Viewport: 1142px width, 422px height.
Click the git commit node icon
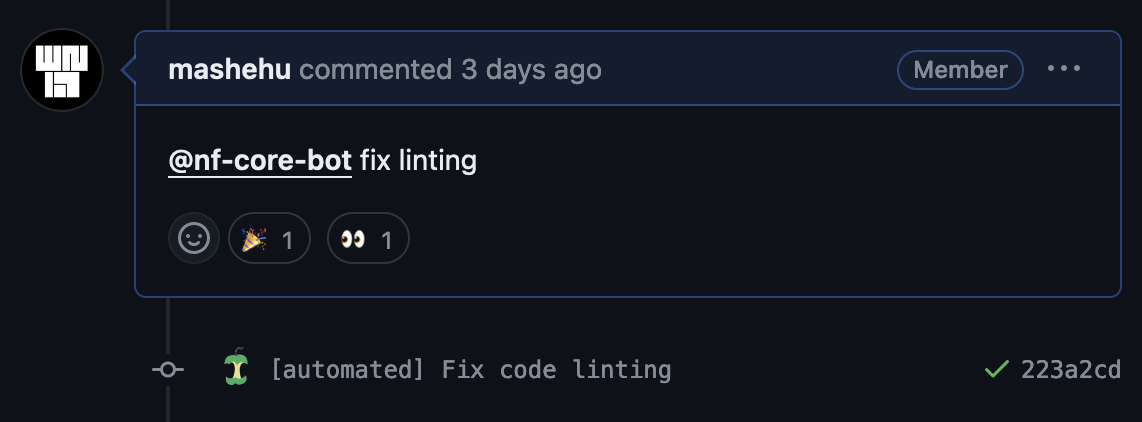pos(168,370)
